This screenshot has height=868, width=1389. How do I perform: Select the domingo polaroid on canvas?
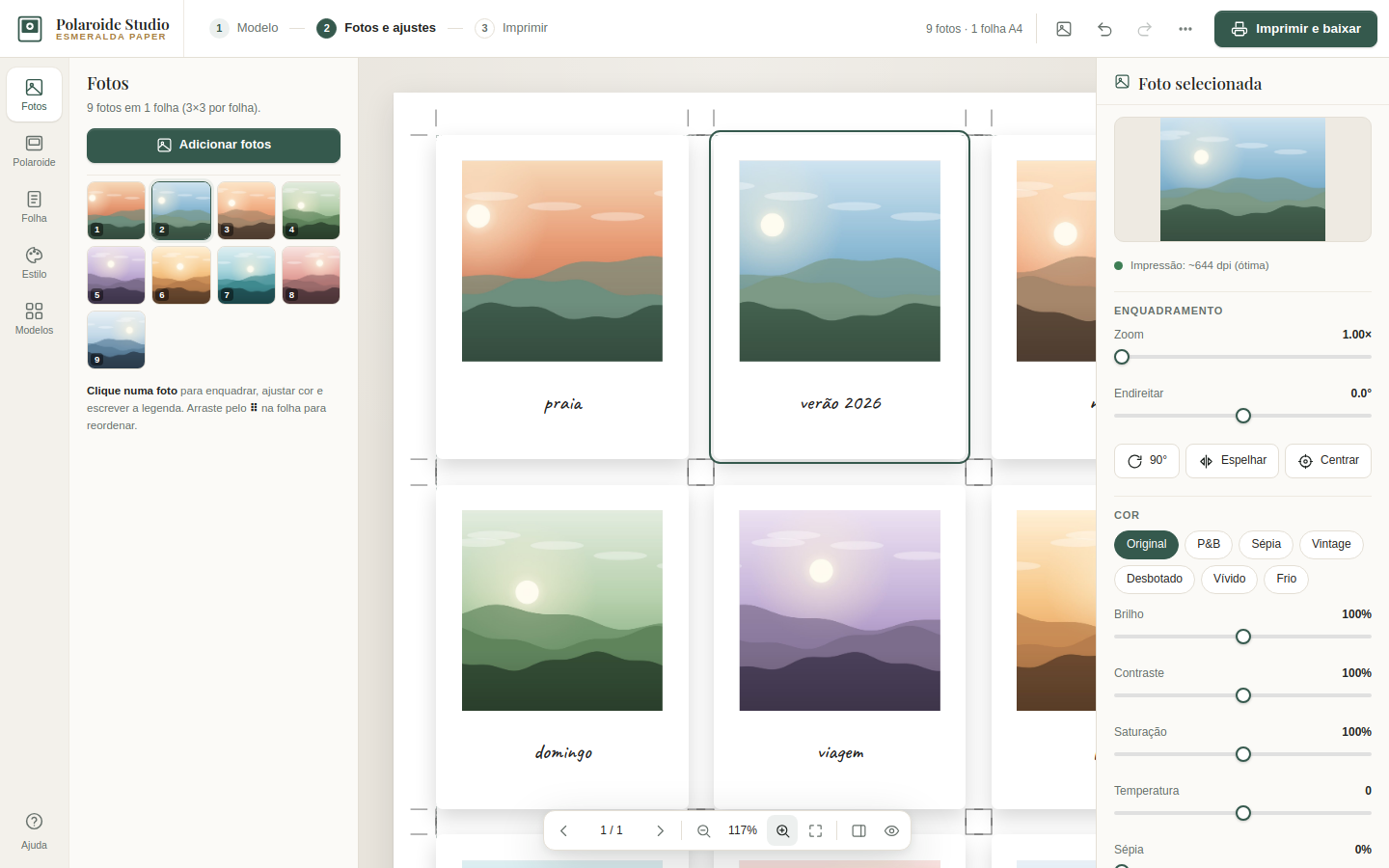point(562,646)
